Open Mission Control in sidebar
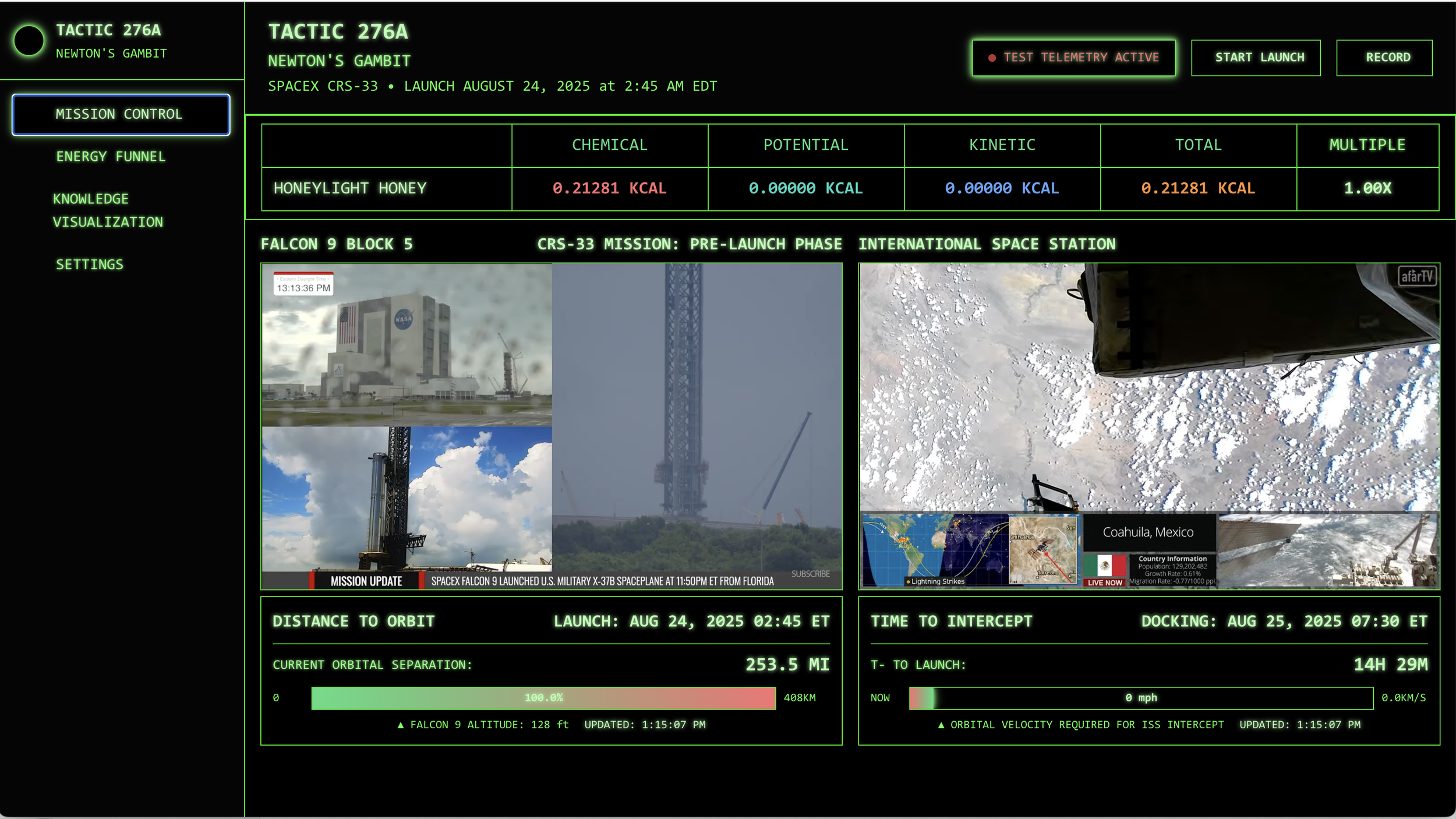The width and height of the screenshot is (1456, 819). click(121, 114)
